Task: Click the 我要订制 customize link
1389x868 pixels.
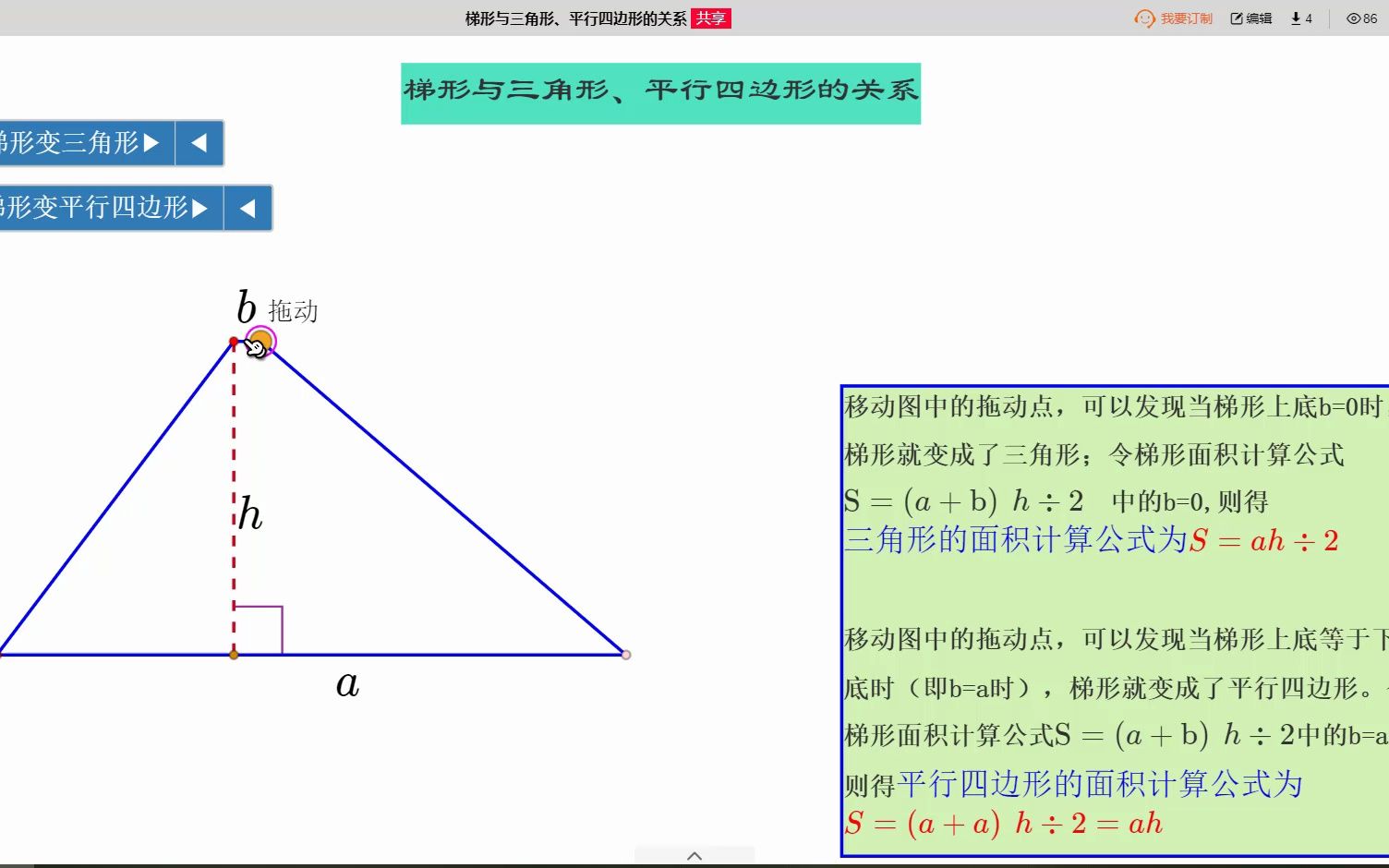Action: click(x=1173, y=18)
